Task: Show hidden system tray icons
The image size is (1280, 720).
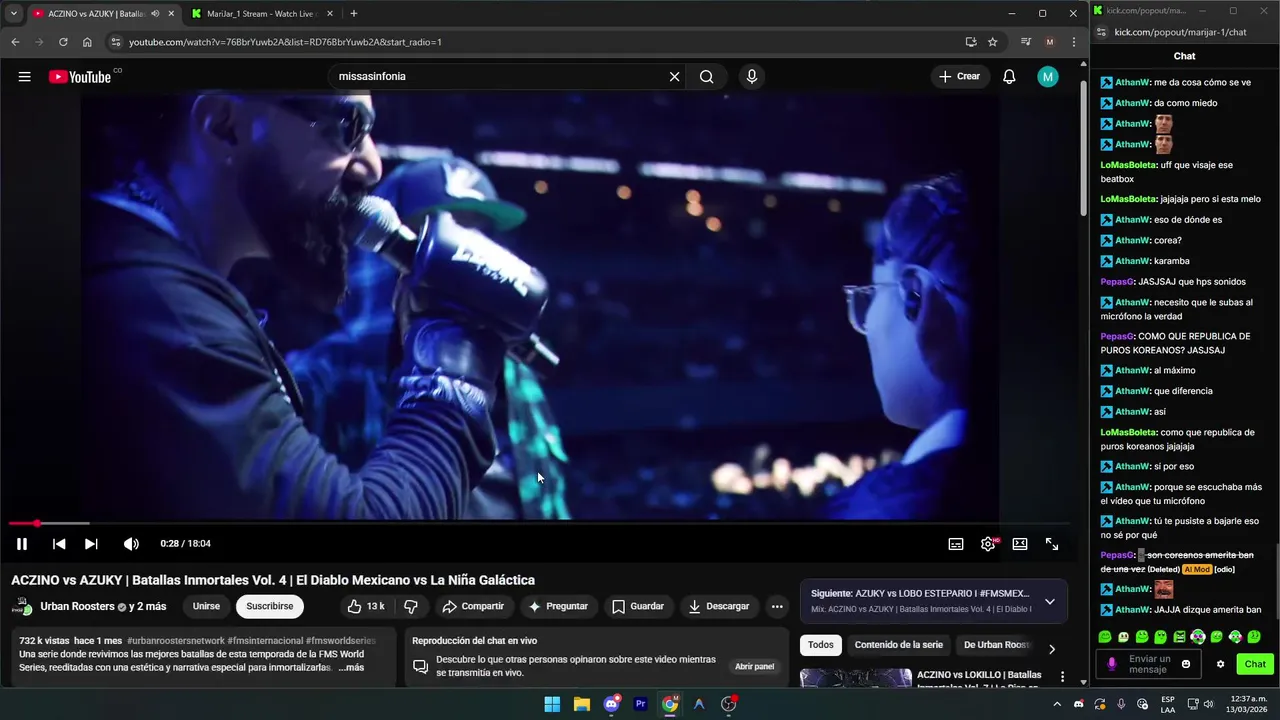Action: click(1057, 704)
